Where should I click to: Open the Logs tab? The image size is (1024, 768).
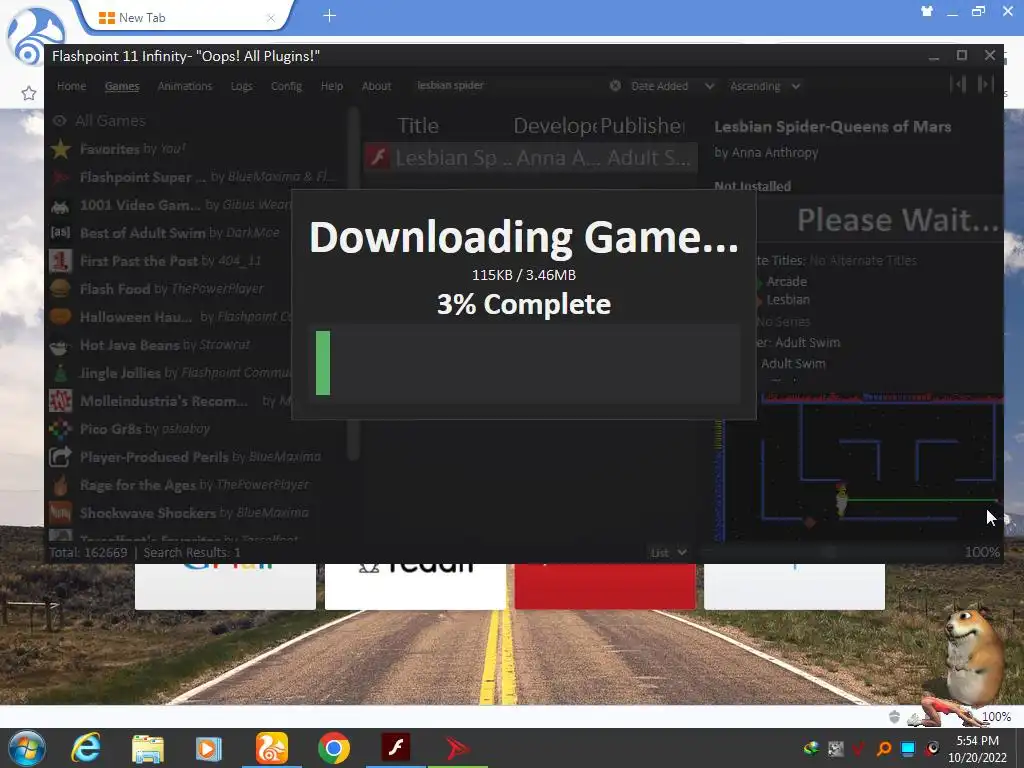[x=242, y=86]
